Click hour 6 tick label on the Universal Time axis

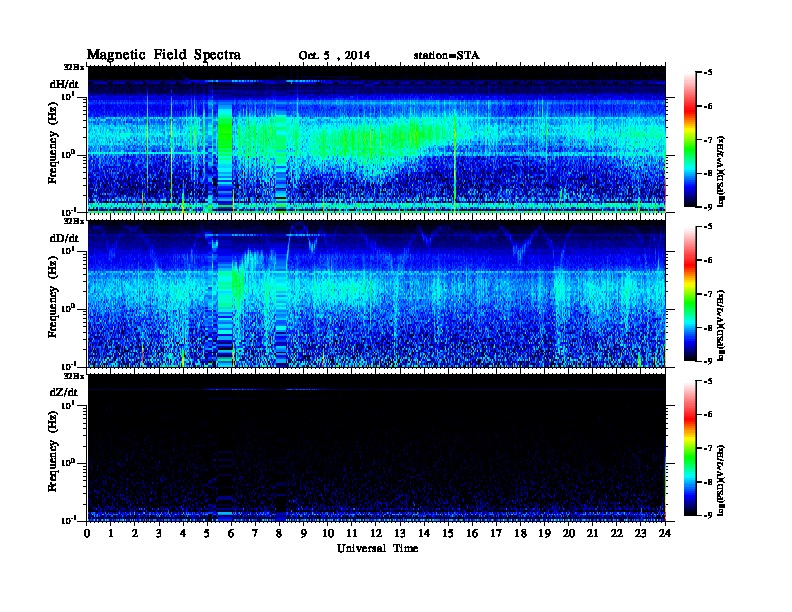[231, 534]
